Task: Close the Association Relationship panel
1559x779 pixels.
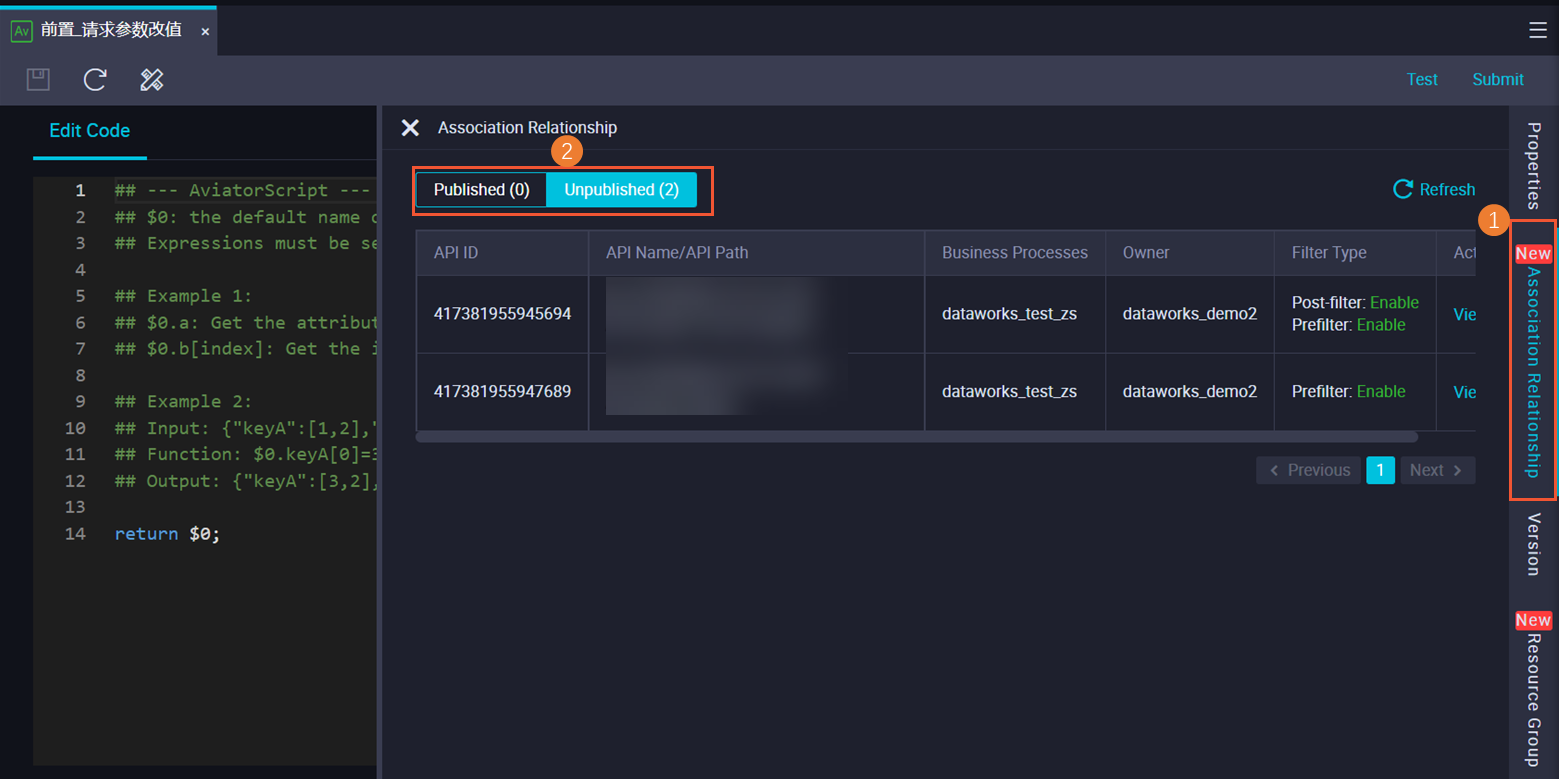Action: (410, 128)
